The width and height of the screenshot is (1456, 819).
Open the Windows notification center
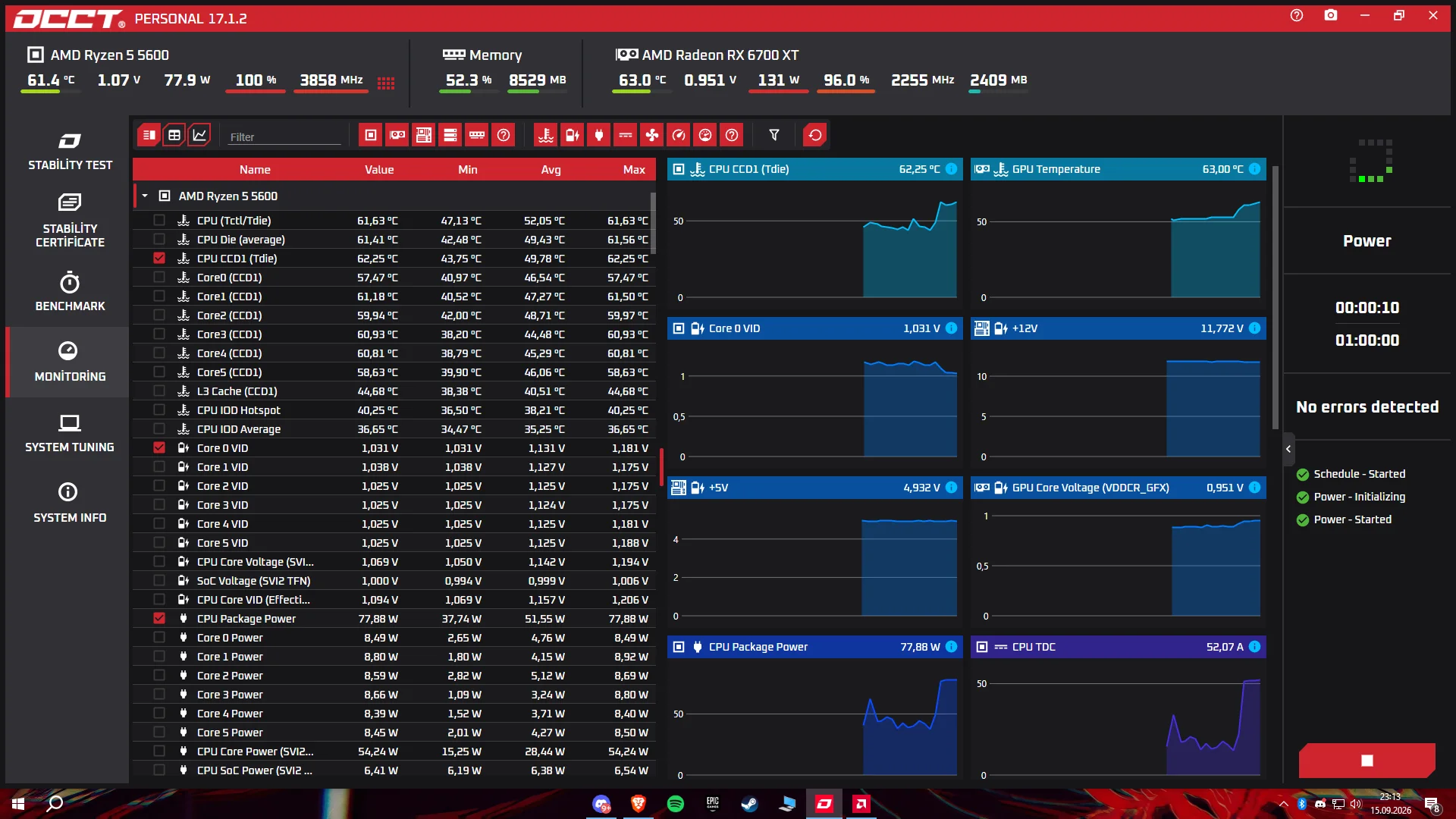coord(1432,804)
